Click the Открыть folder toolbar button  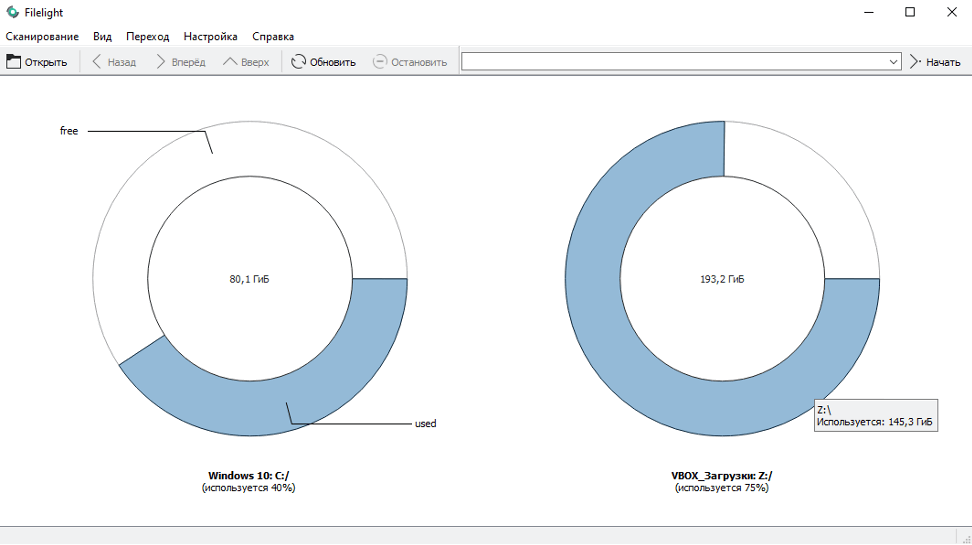click(x=37, y=62)
